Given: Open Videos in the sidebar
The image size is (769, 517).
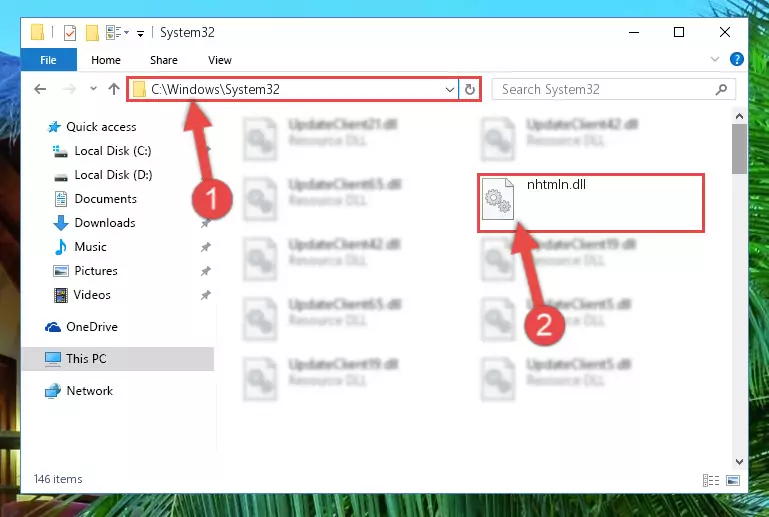Looking at the screenshot, I should pos(92,295).
